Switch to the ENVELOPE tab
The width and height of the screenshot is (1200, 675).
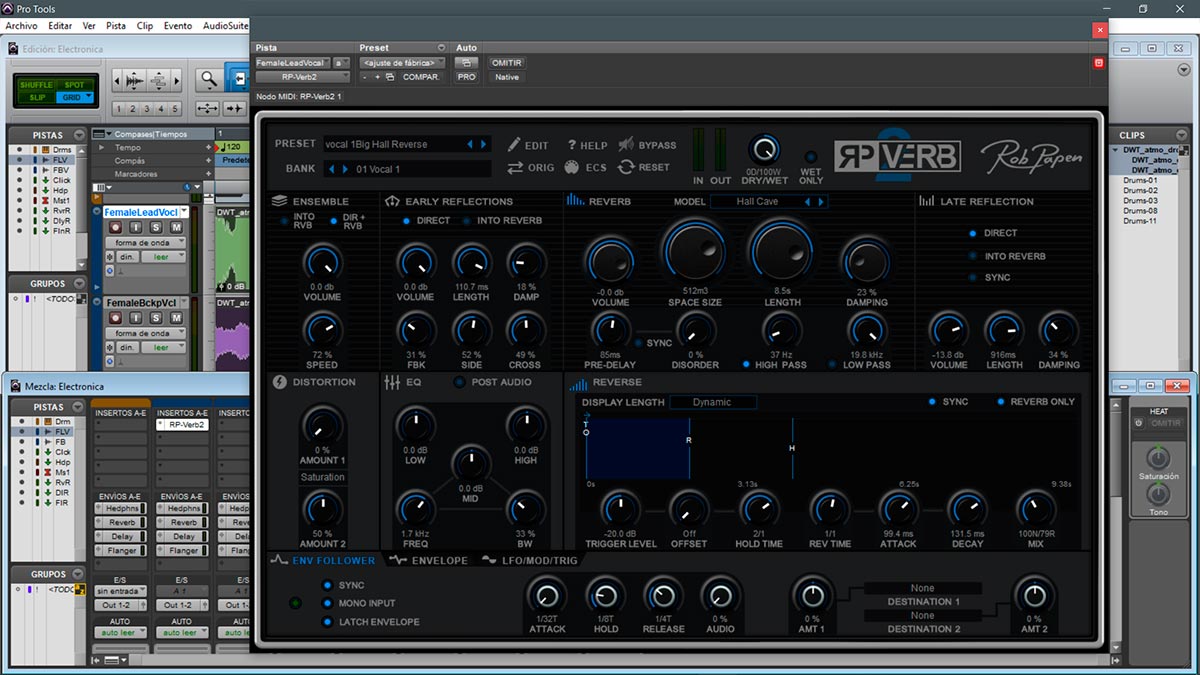(x=428, y=561)
